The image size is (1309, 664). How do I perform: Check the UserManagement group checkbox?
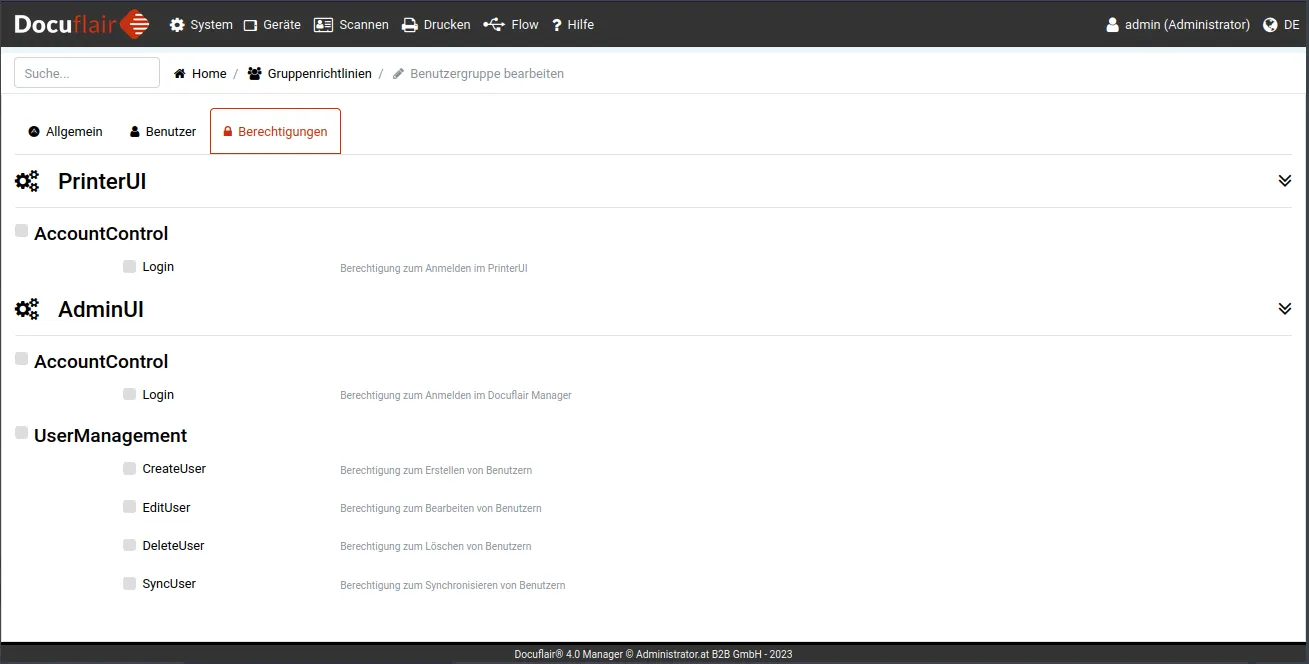tap(21, 433)
